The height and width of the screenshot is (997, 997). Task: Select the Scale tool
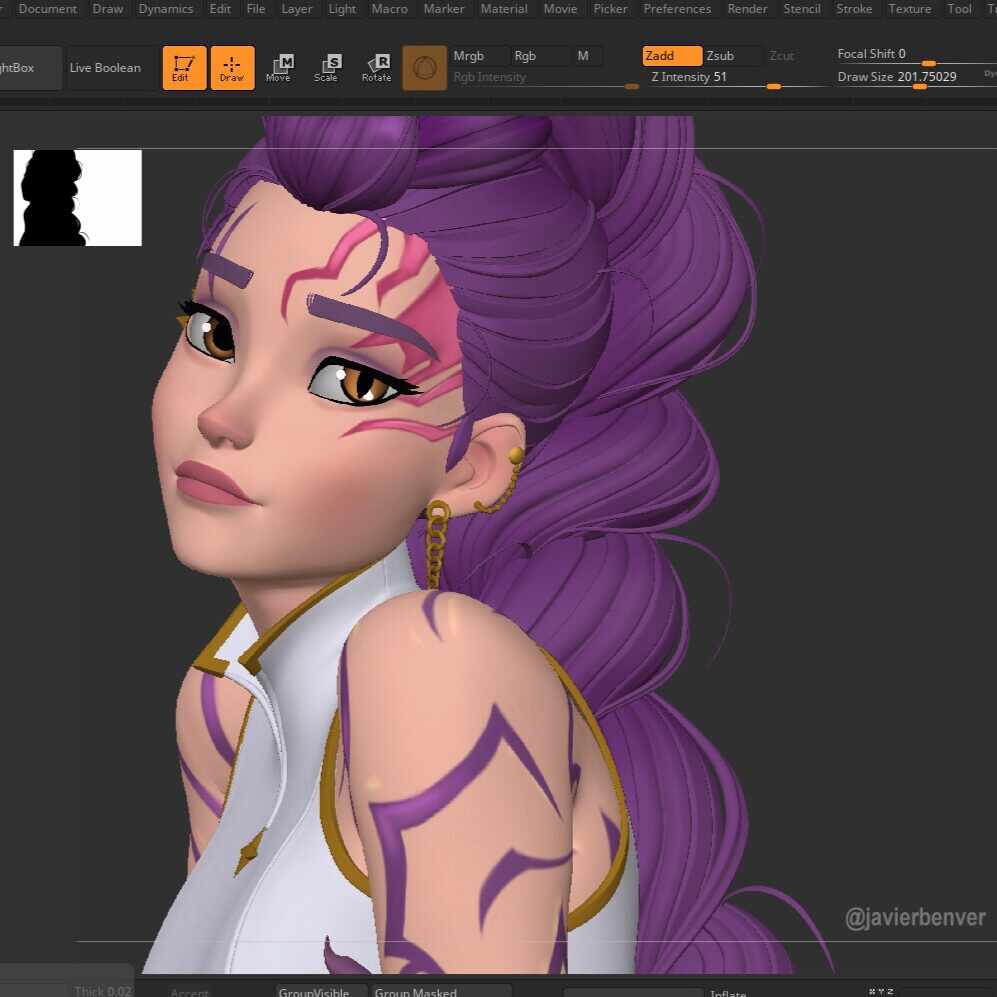coord(326,68)
